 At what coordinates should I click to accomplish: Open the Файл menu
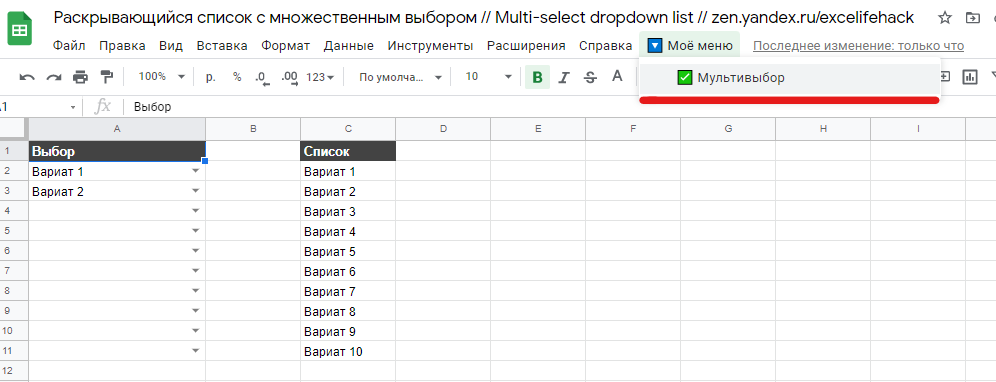(x=69, y=46)
